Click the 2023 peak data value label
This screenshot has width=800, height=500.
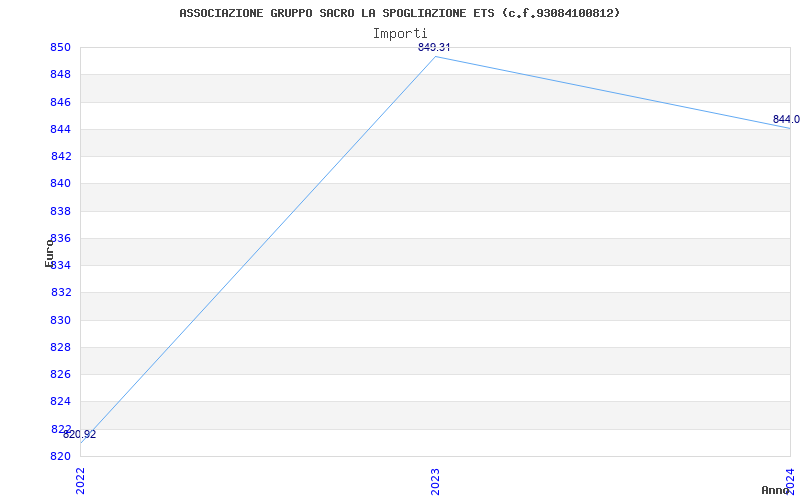(434, 47)
